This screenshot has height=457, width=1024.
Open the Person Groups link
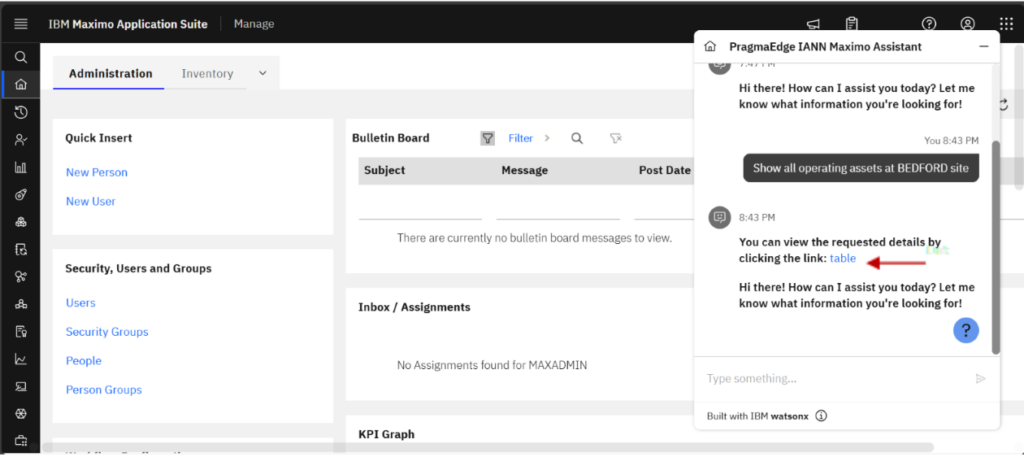104,390
